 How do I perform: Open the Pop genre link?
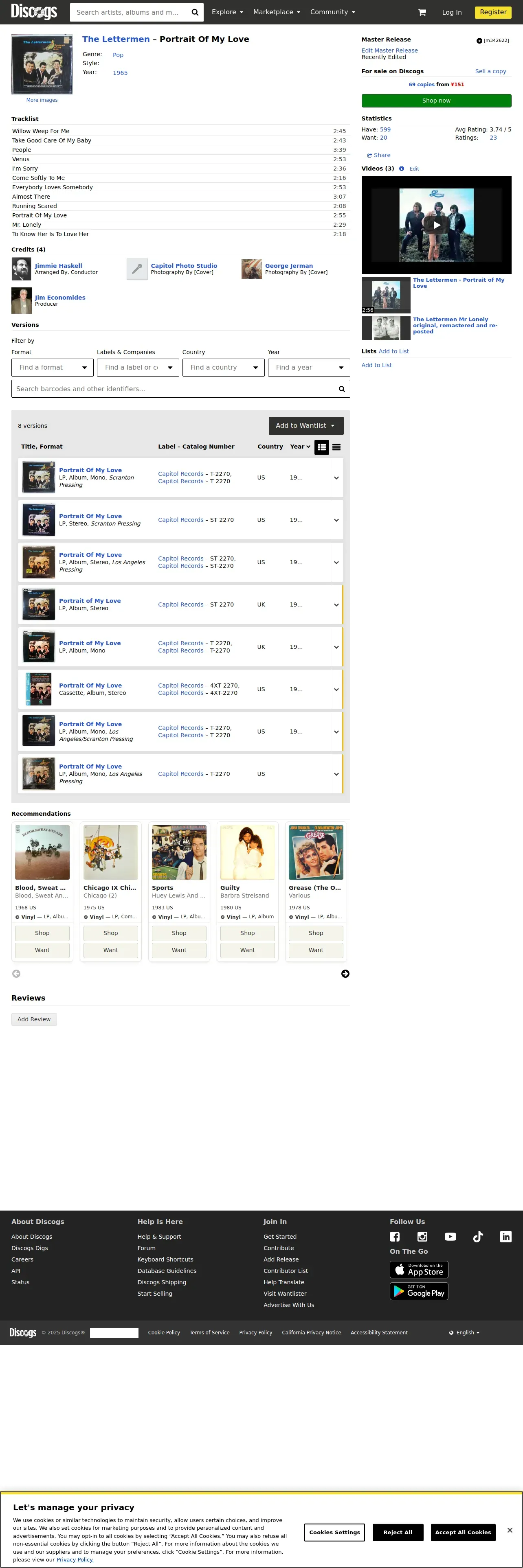tap(118, 55)
